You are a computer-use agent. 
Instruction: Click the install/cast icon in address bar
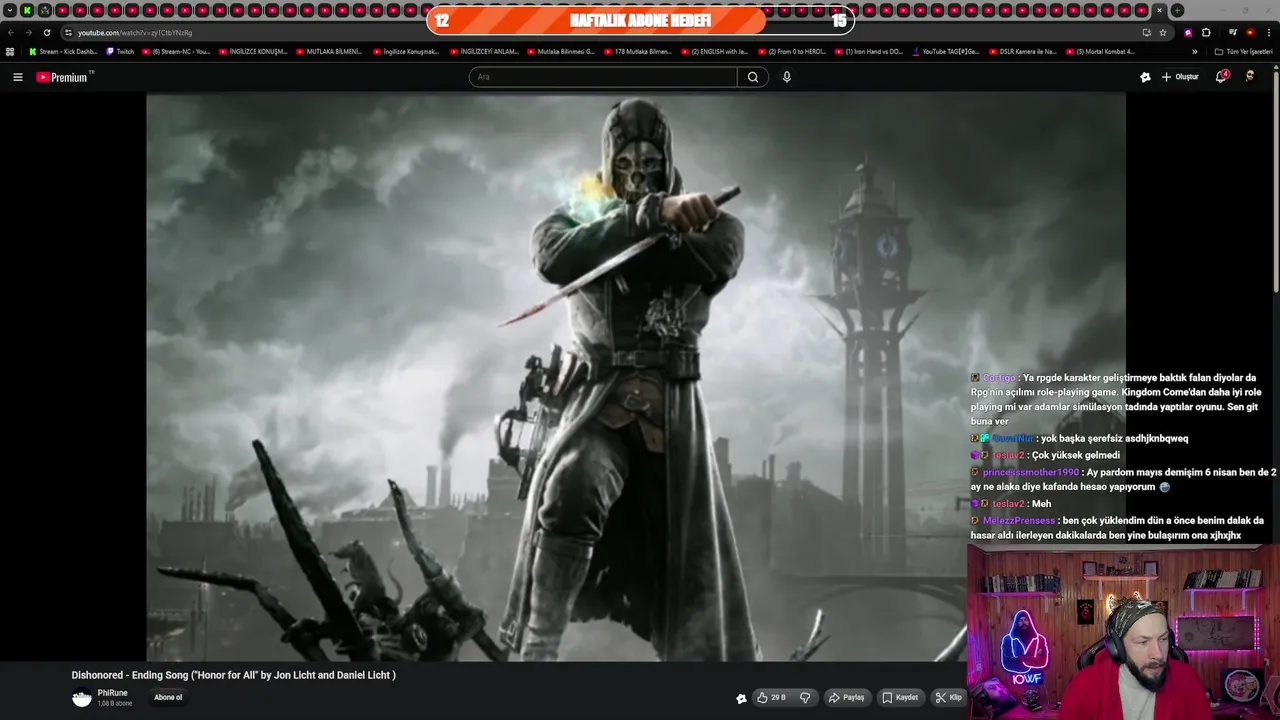[x=1146, y=32]
